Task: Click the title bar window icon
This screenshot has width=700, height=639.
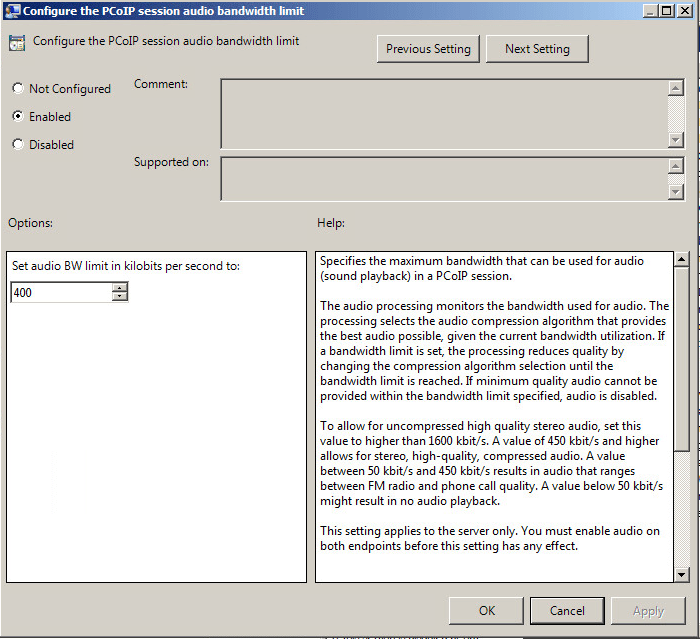Action: pos(12,11)
